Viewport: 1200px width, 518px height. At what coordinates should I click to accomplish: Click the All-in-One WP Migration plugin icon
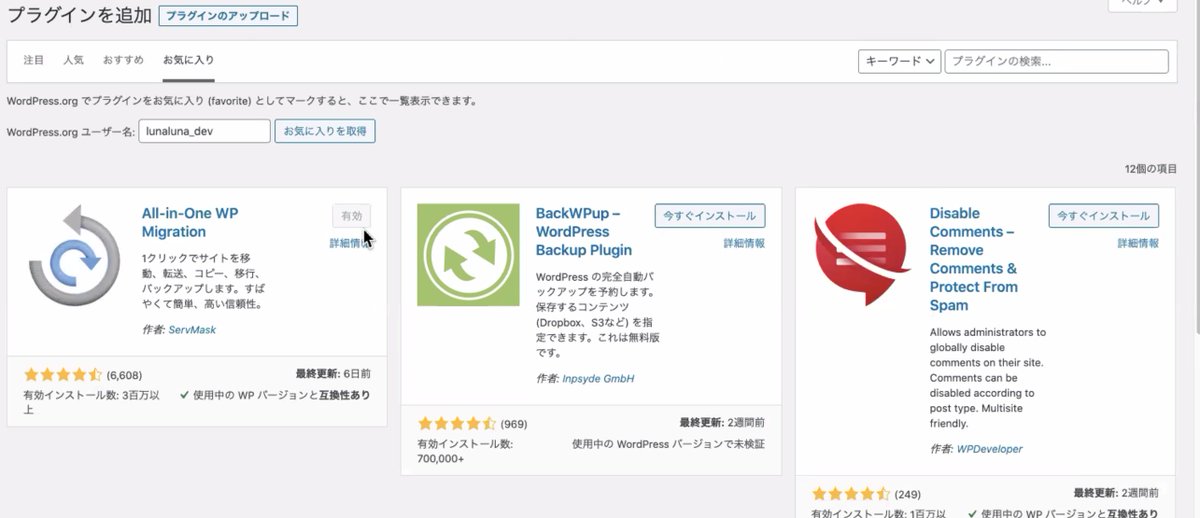pyautogui.click(x=75, y=255)
